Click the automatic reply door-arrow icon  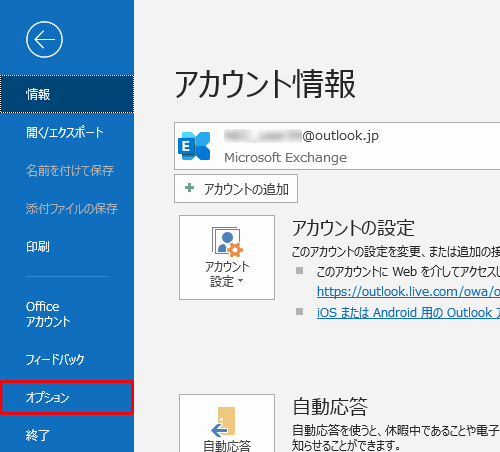tap(223, 422)
